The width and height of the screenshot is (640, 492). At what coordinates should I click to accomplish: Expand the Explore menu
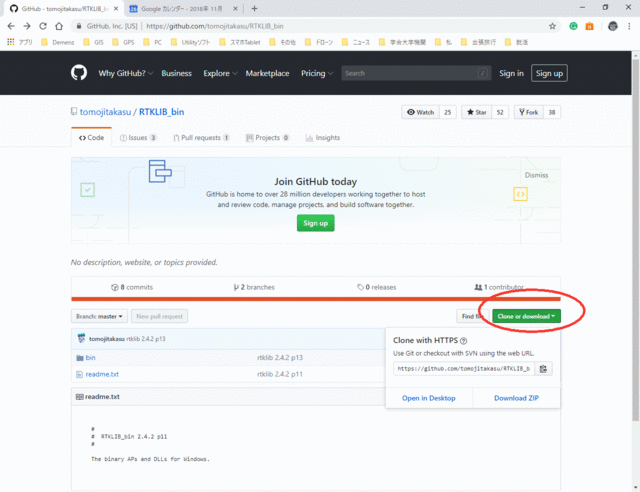(x=220, y=73)
